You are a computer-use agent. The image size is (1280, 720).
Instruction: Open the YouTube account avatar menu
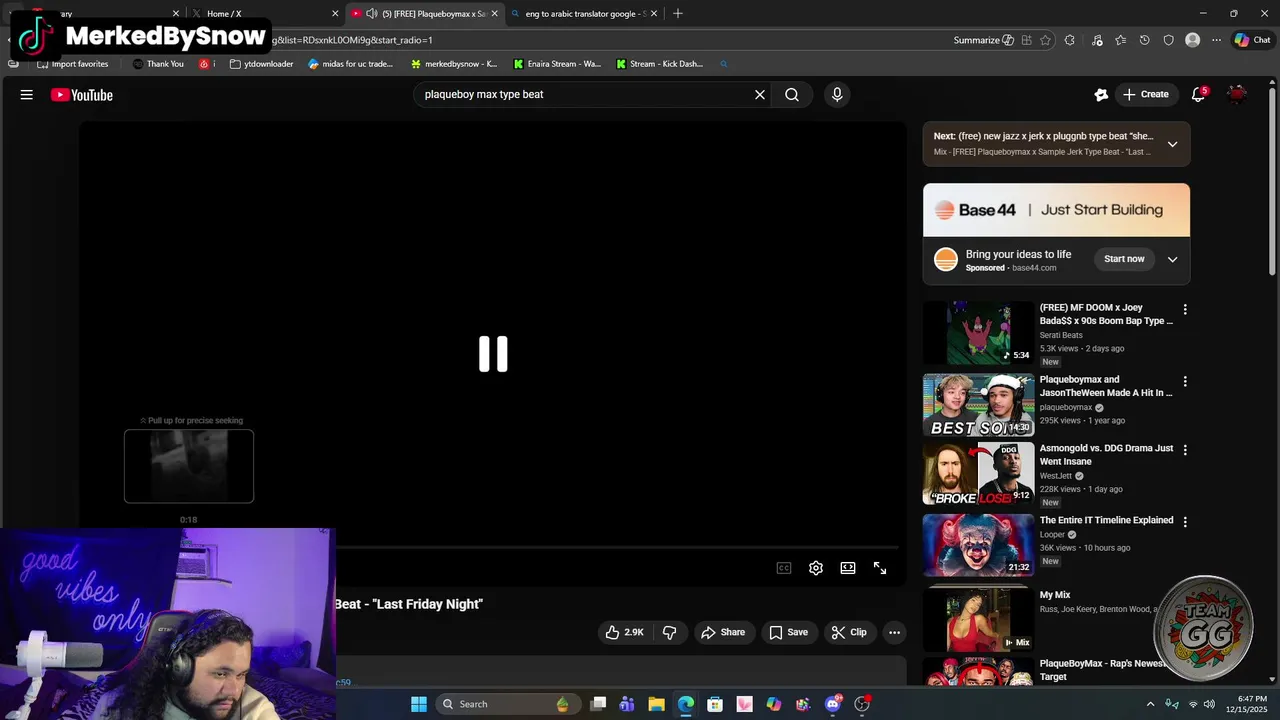click(1237, 95)
